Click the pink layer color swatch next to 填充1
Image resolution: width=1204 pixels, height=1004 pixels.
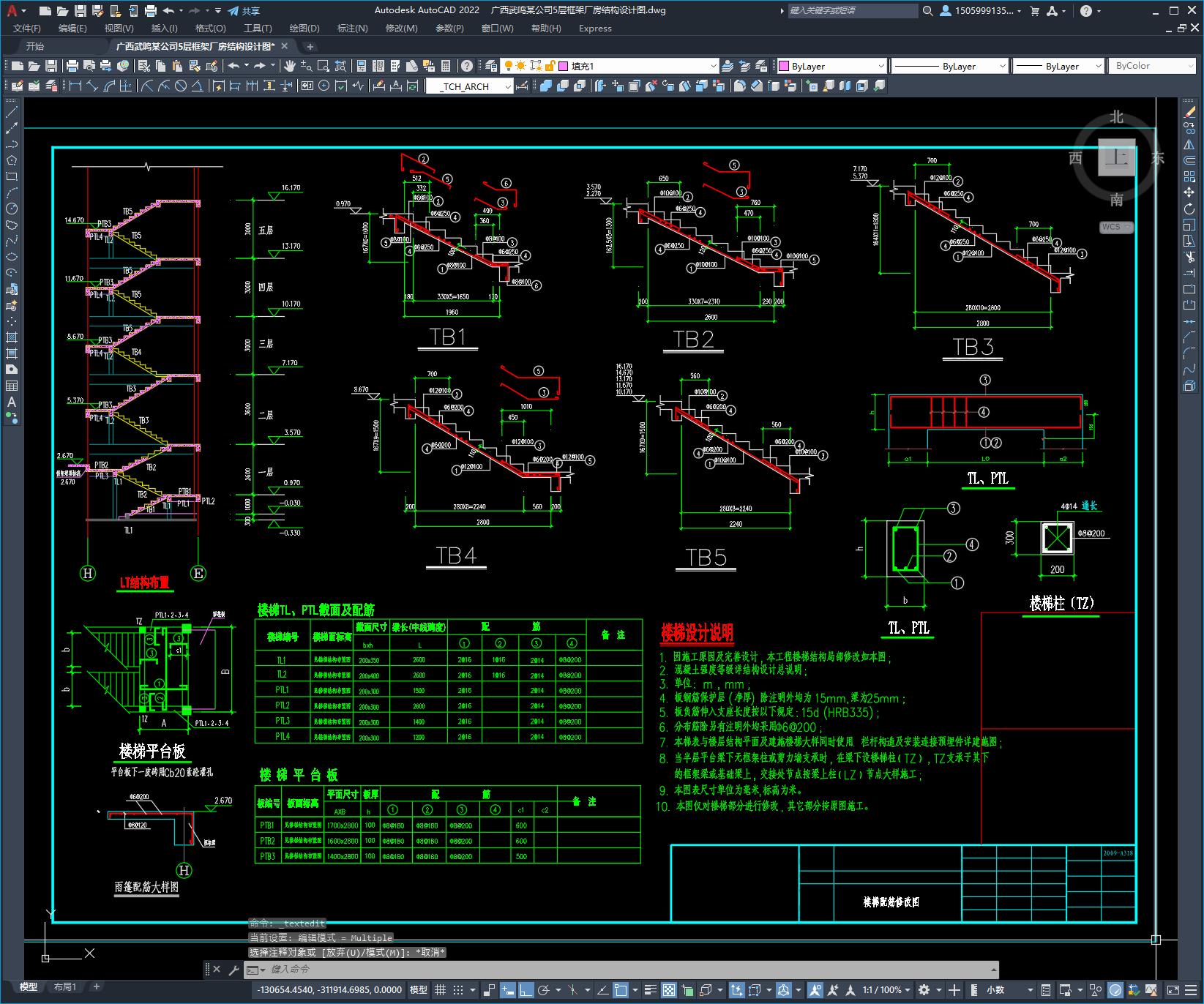tap(564, 66)
